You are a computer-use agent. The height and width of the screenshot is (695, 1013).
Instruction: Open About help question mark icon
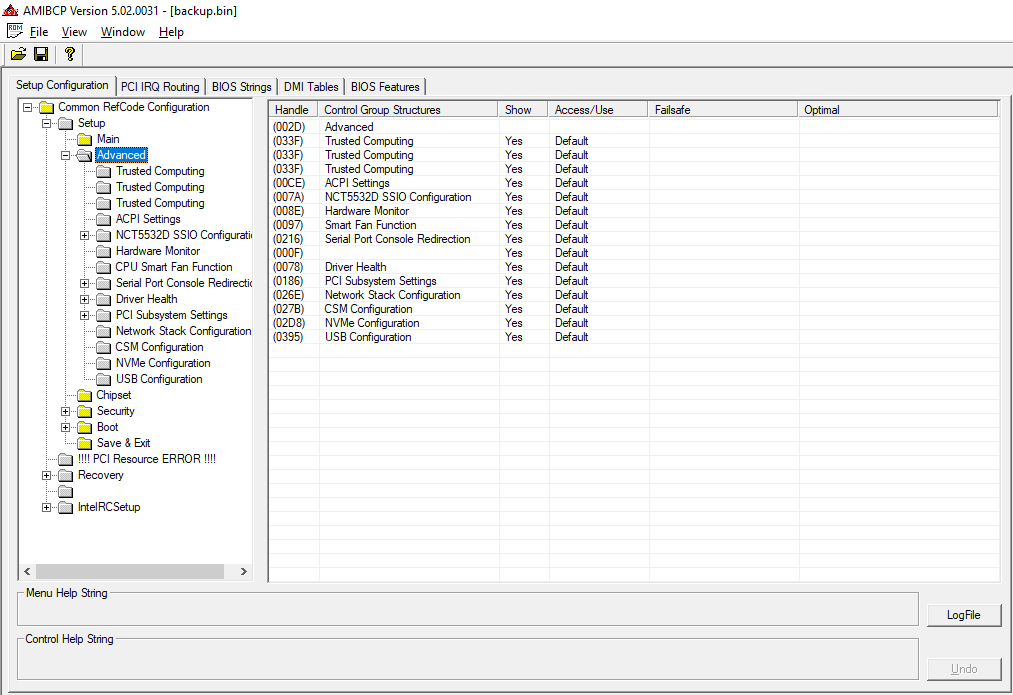(x=69, y=54)
